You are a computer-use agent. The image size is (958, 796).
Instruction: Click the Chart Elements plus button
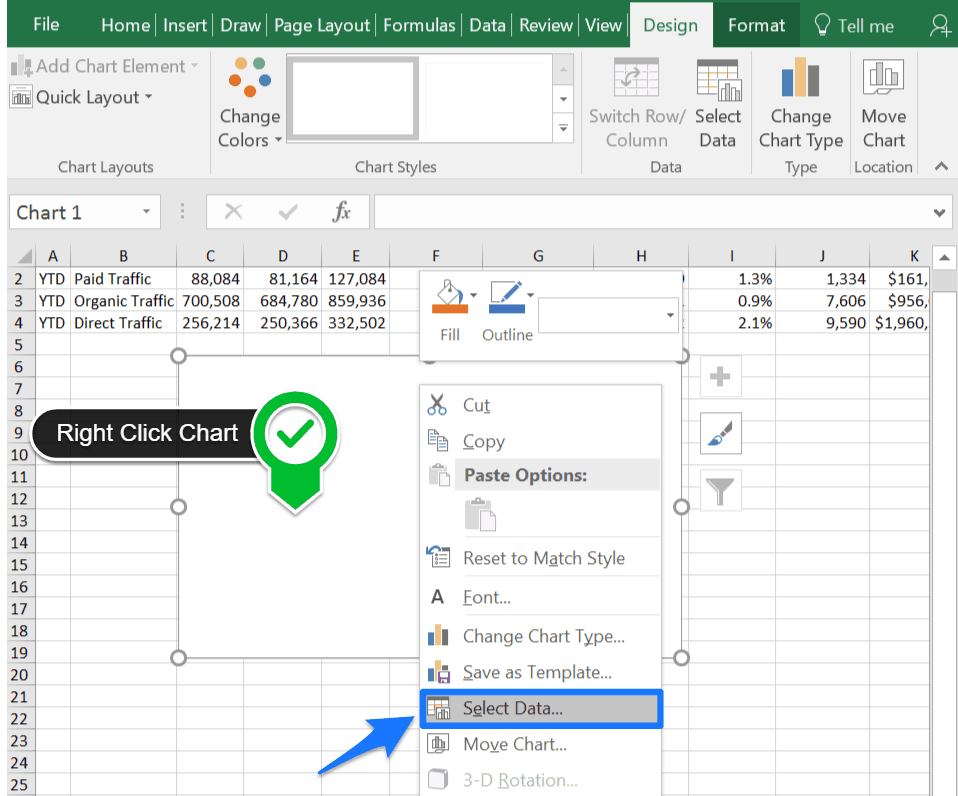point(720,376)
